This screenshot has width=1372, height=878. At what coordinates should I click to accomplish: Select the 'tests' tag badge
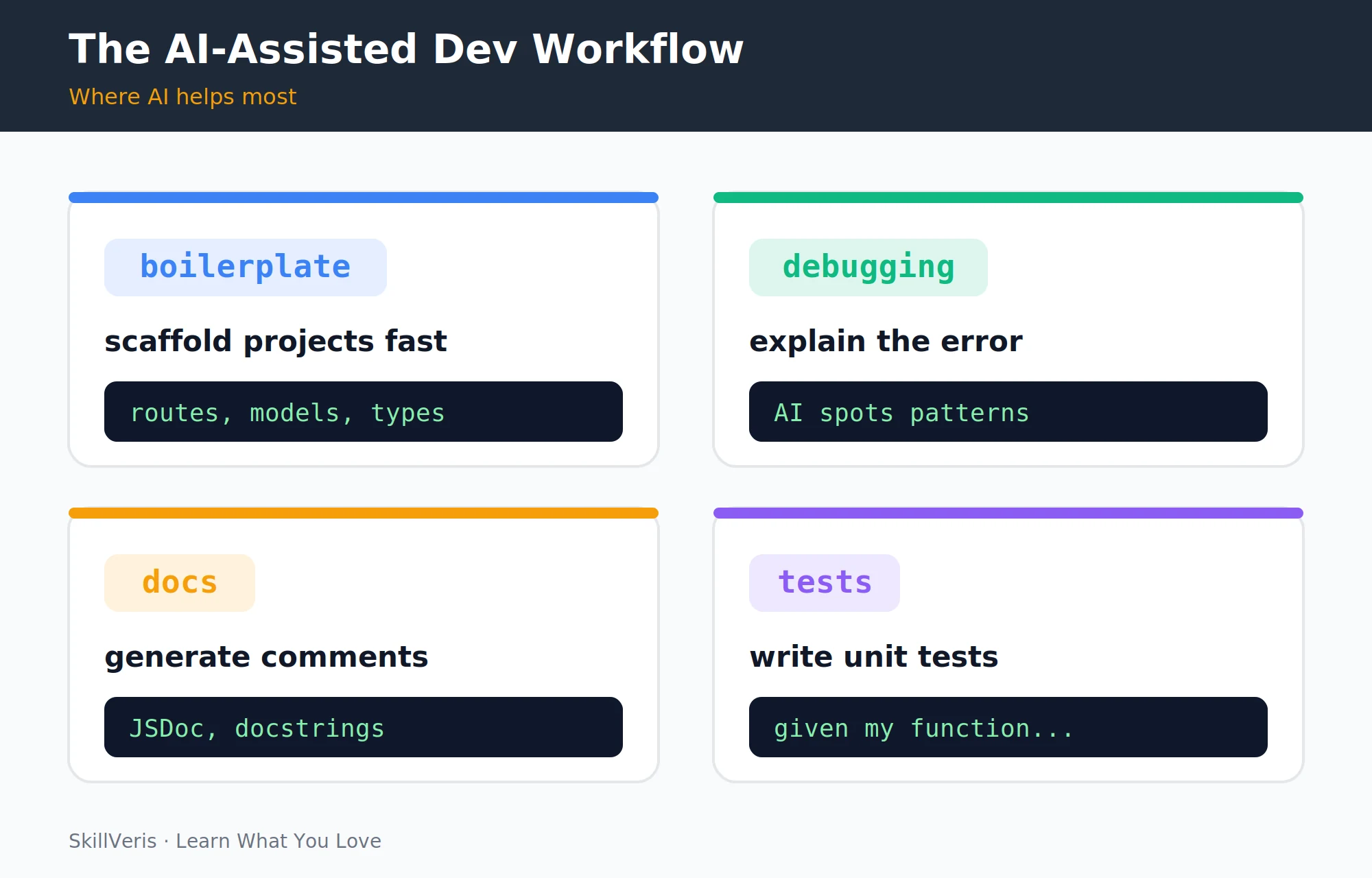pyautogui.click(x=825, y=583)
